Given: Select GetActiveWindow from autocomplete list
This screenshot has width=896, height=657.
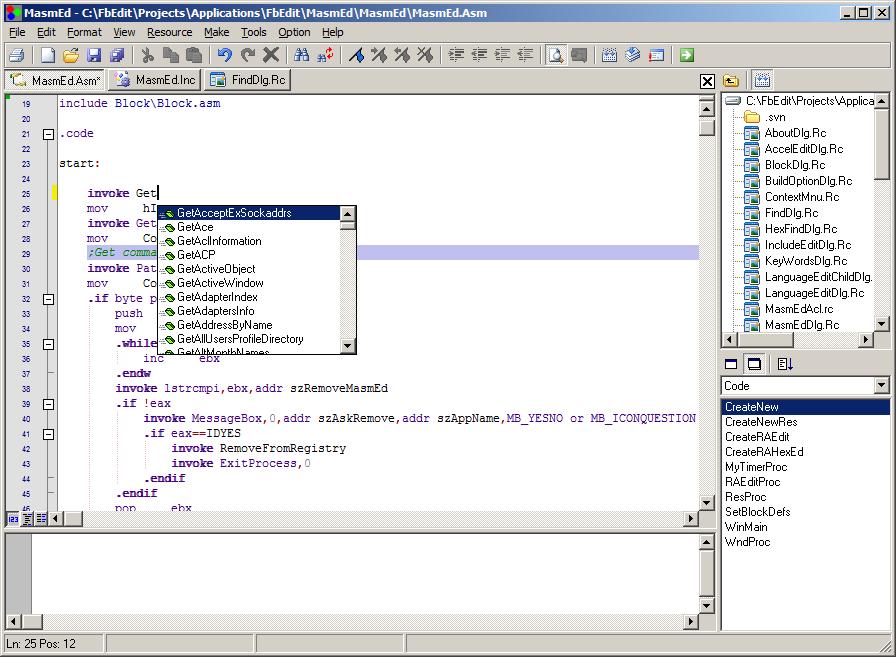Looking at the screenshot, I should pyautogui.click(x=220, y=283).
